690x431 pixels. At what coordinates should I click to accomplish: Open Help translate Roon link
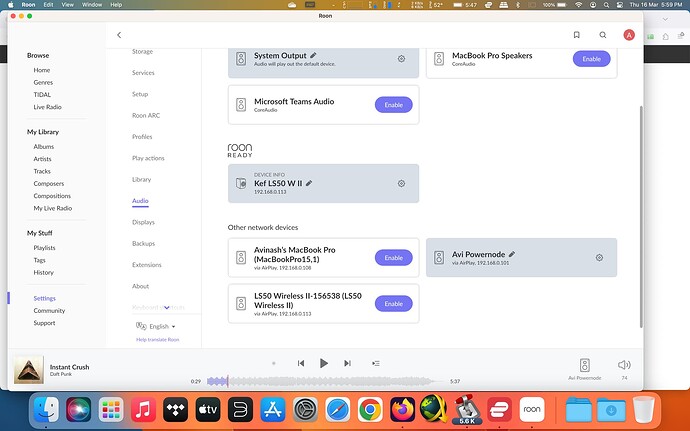(x=158, y=339)
